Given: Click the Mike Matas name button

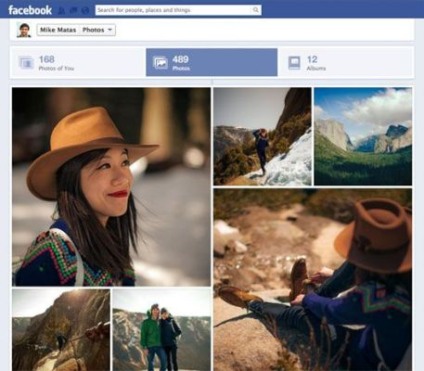Looking at the screenshot, I should [58, 30].
